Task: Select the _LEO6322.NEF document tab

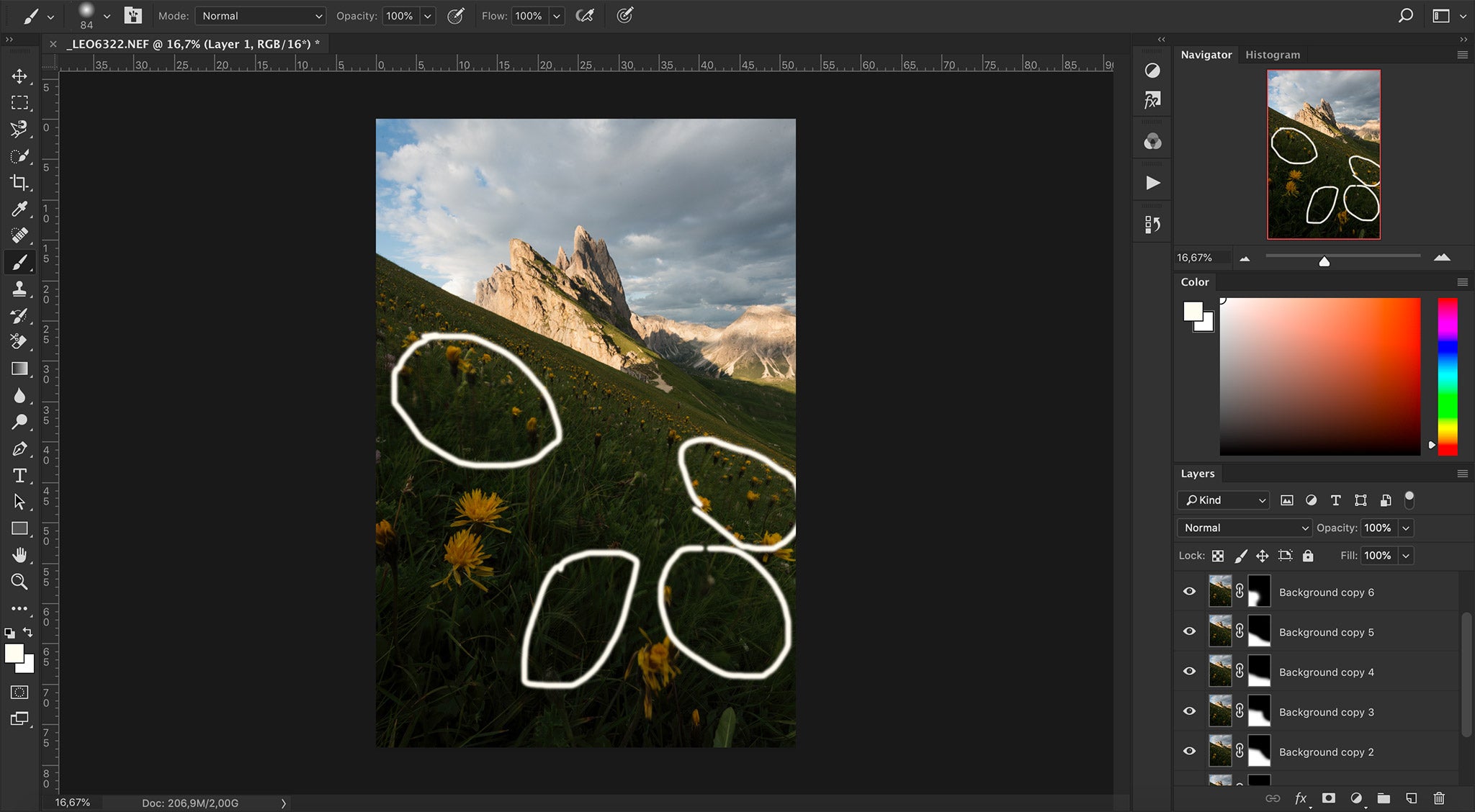Action: click(192, 44)
